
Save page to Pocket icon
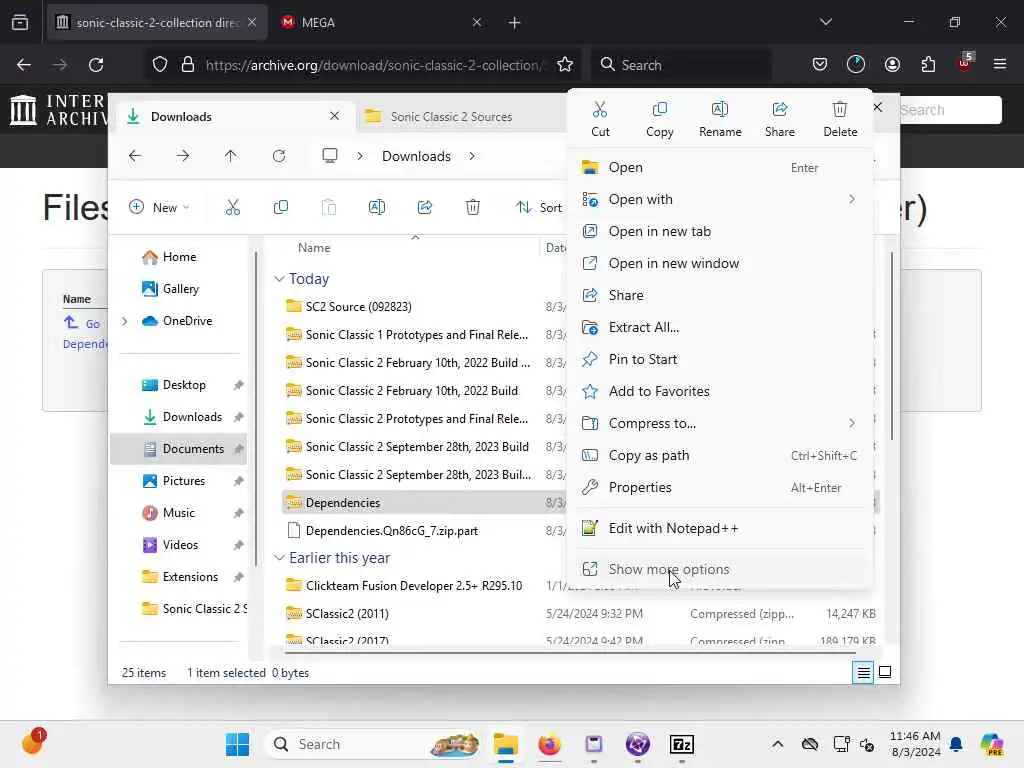820,65
